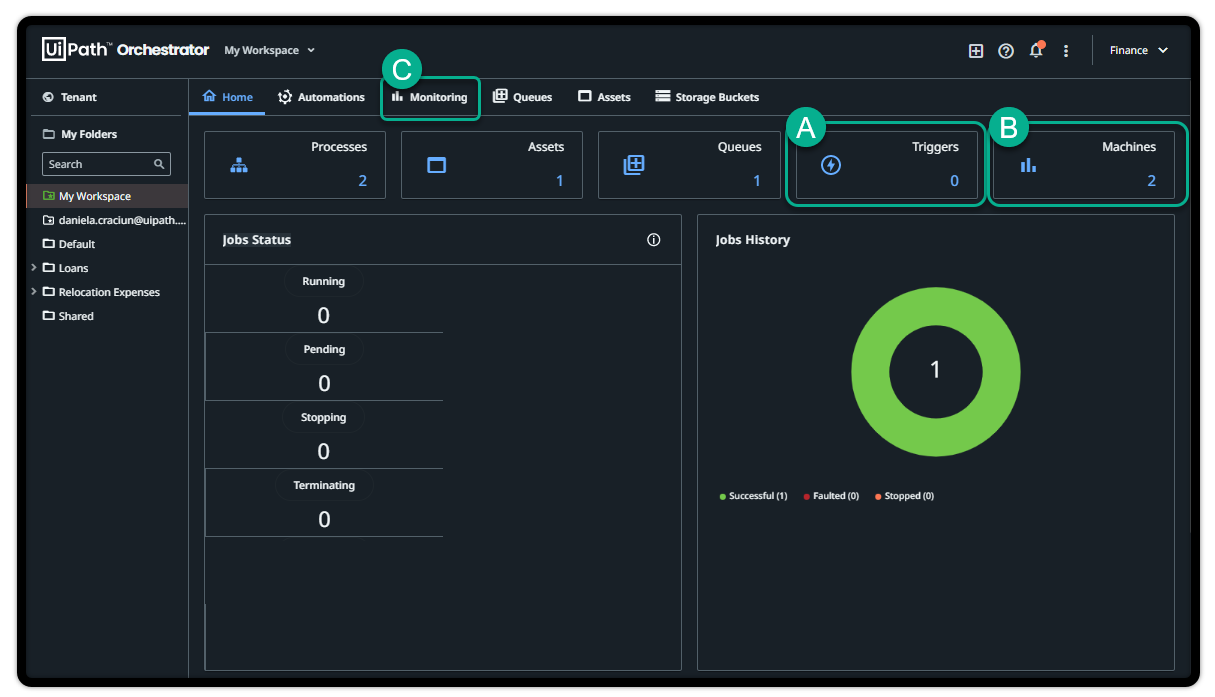This screenshot has height=697, width=1215.
Task: Click the Assets count 1
Action: (x=560, y=181)
